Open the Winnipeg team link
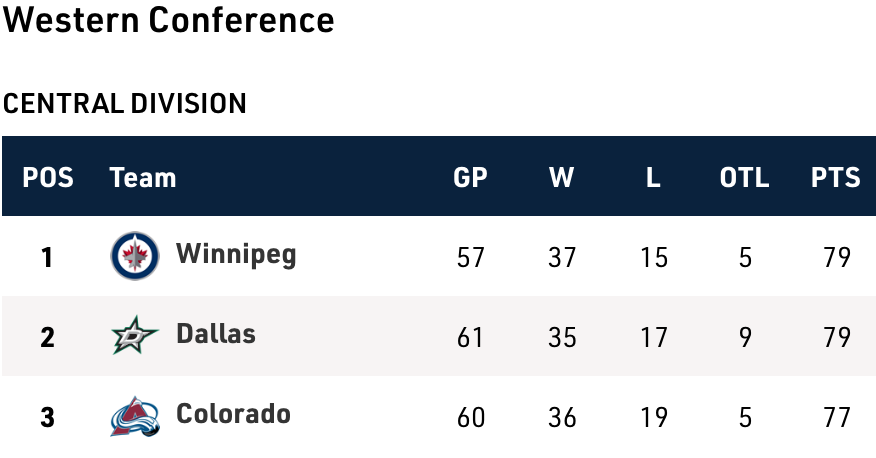Screen dimensions: 876x458 [236, 255]
